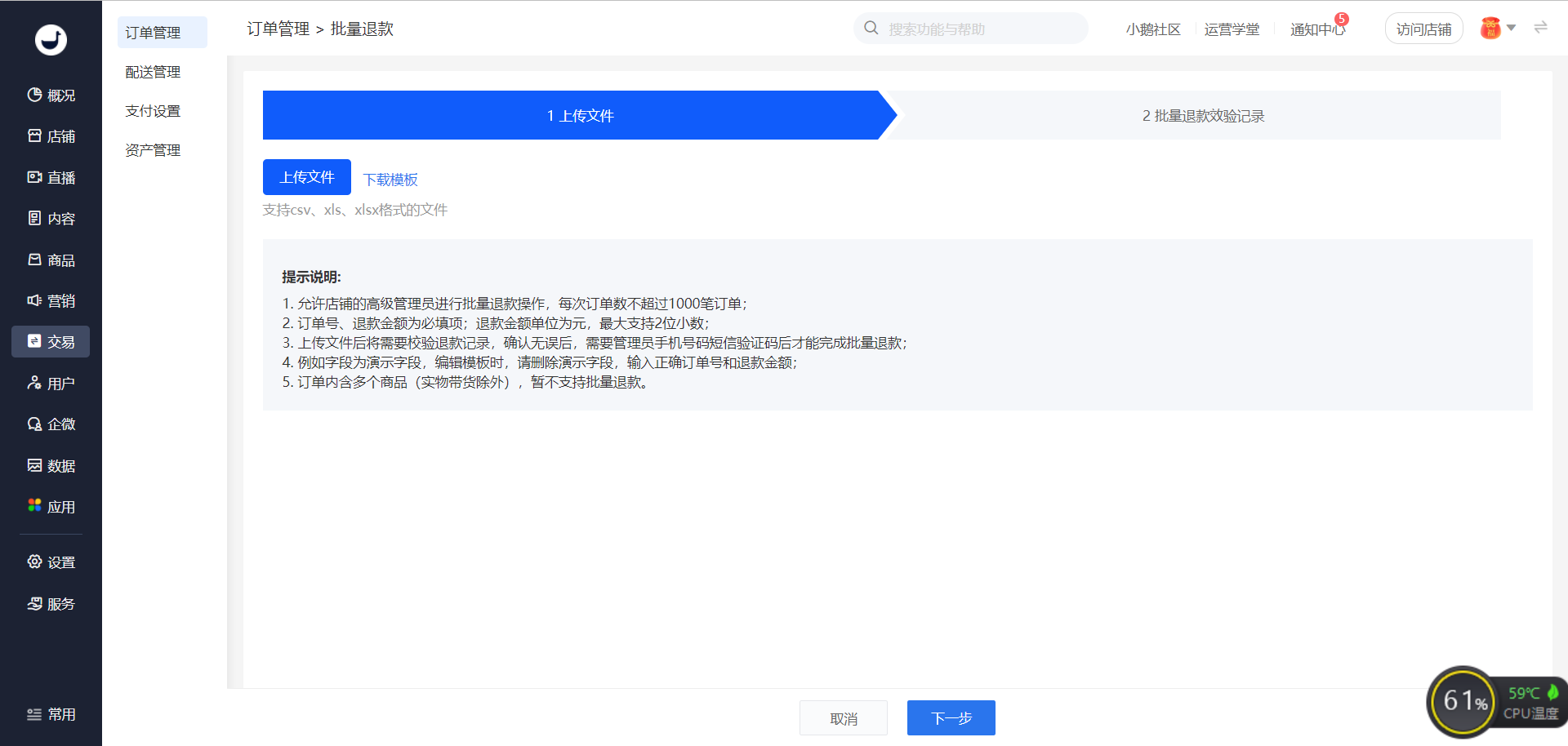Click step 1 上传文件 tab
Viewport: 1568px width, 746px height.
coord(580,115)
